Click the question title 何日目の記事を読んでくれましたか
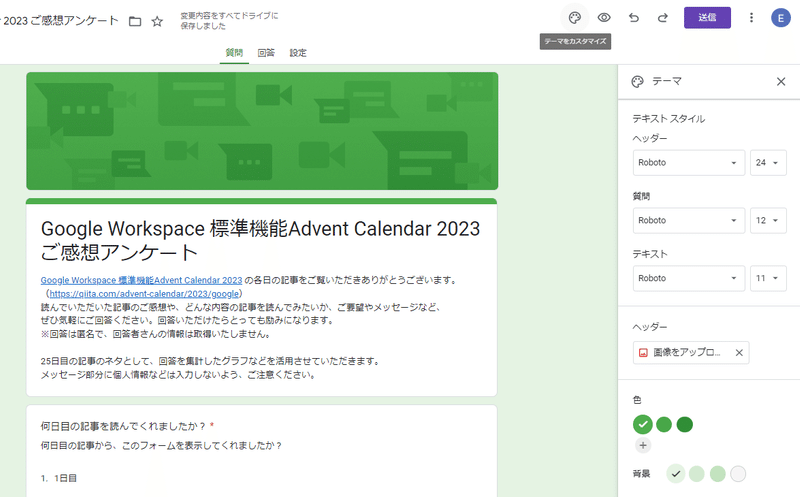The height and width of the screenshot is (497, 800). (123, 426)
